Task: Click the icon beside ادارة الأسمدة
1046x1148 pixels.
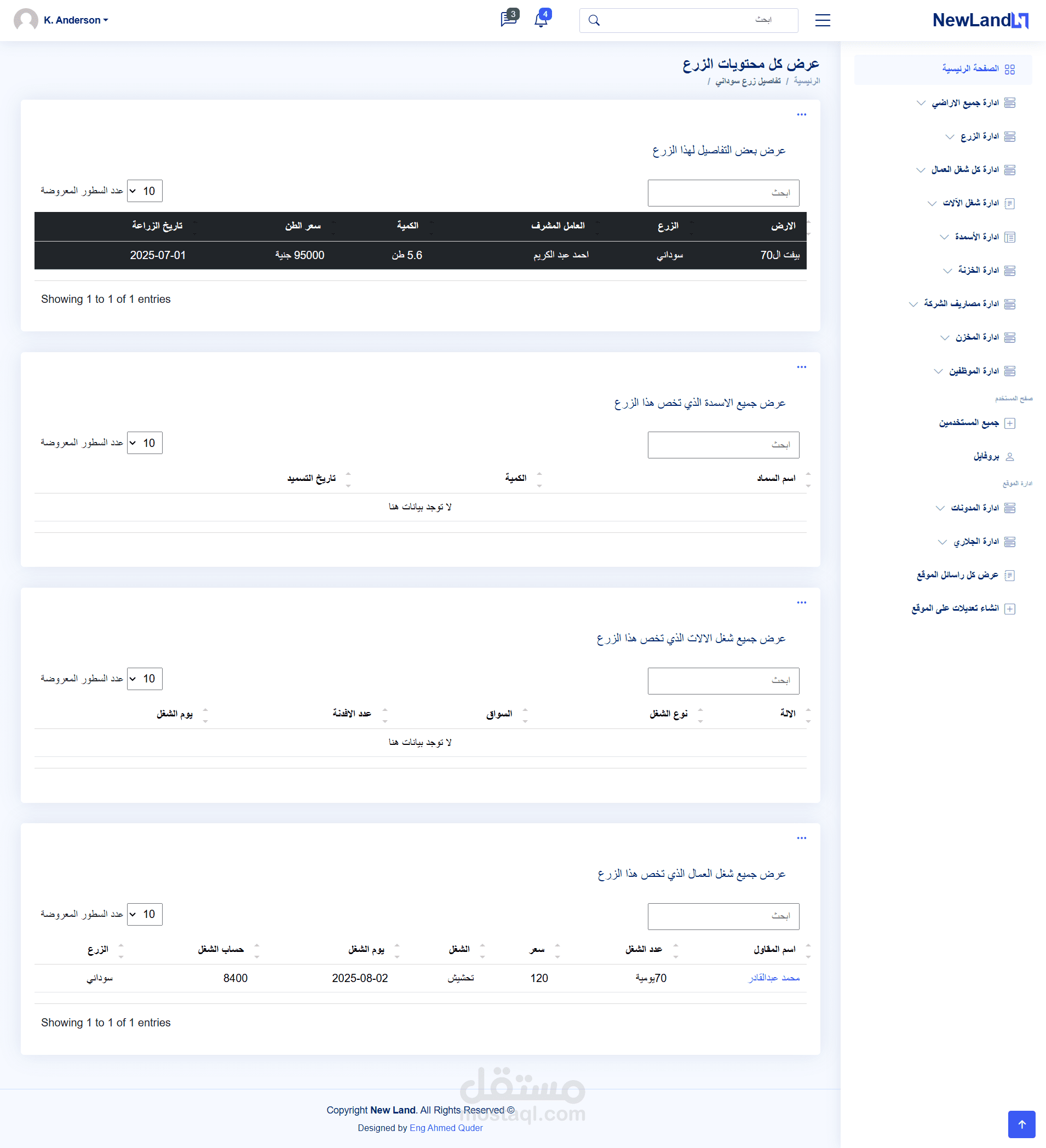Action: [1010, 237]
